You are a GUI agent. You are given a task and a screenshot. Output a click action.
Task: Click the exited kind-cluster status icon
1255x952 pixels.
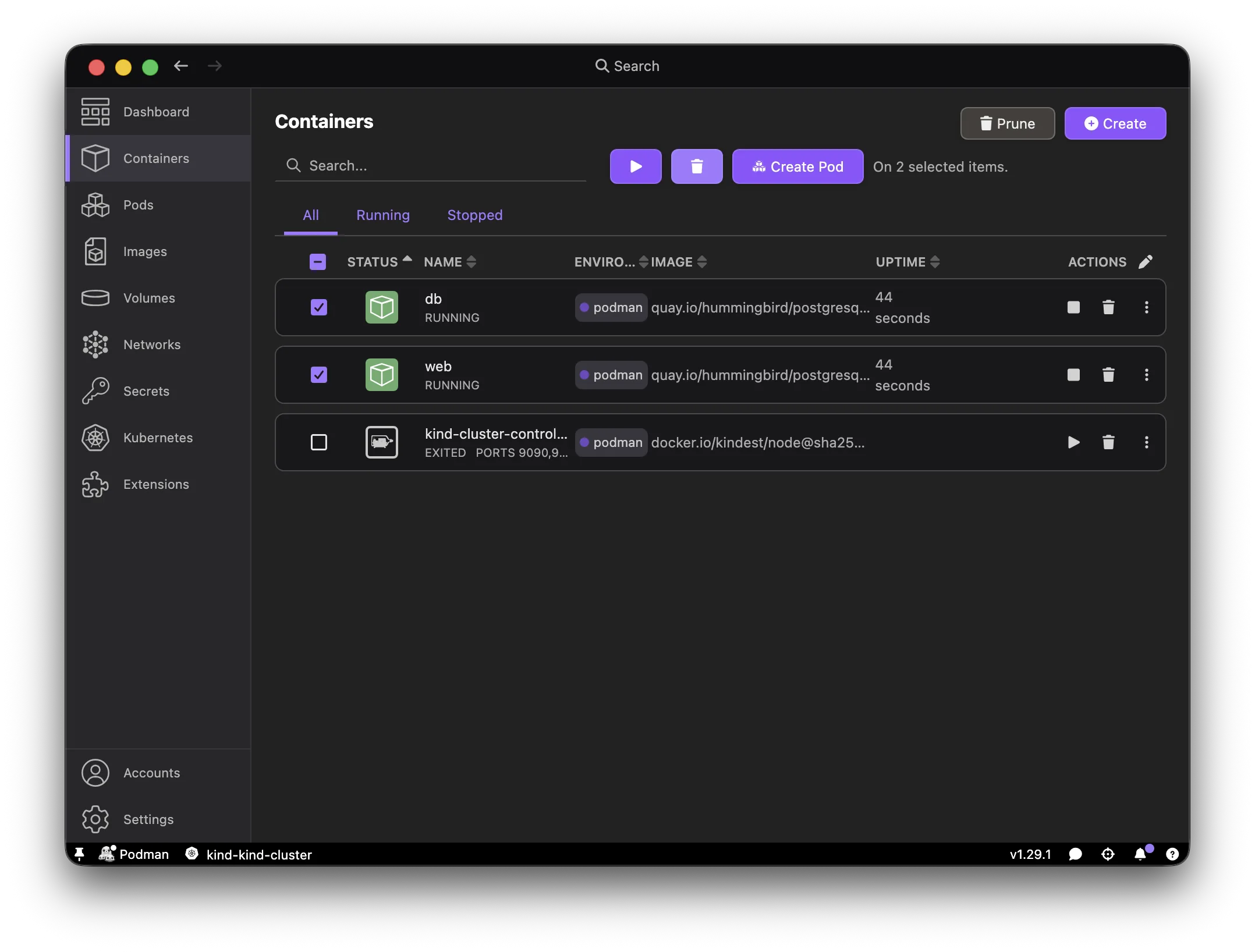(x=382, y=442)
